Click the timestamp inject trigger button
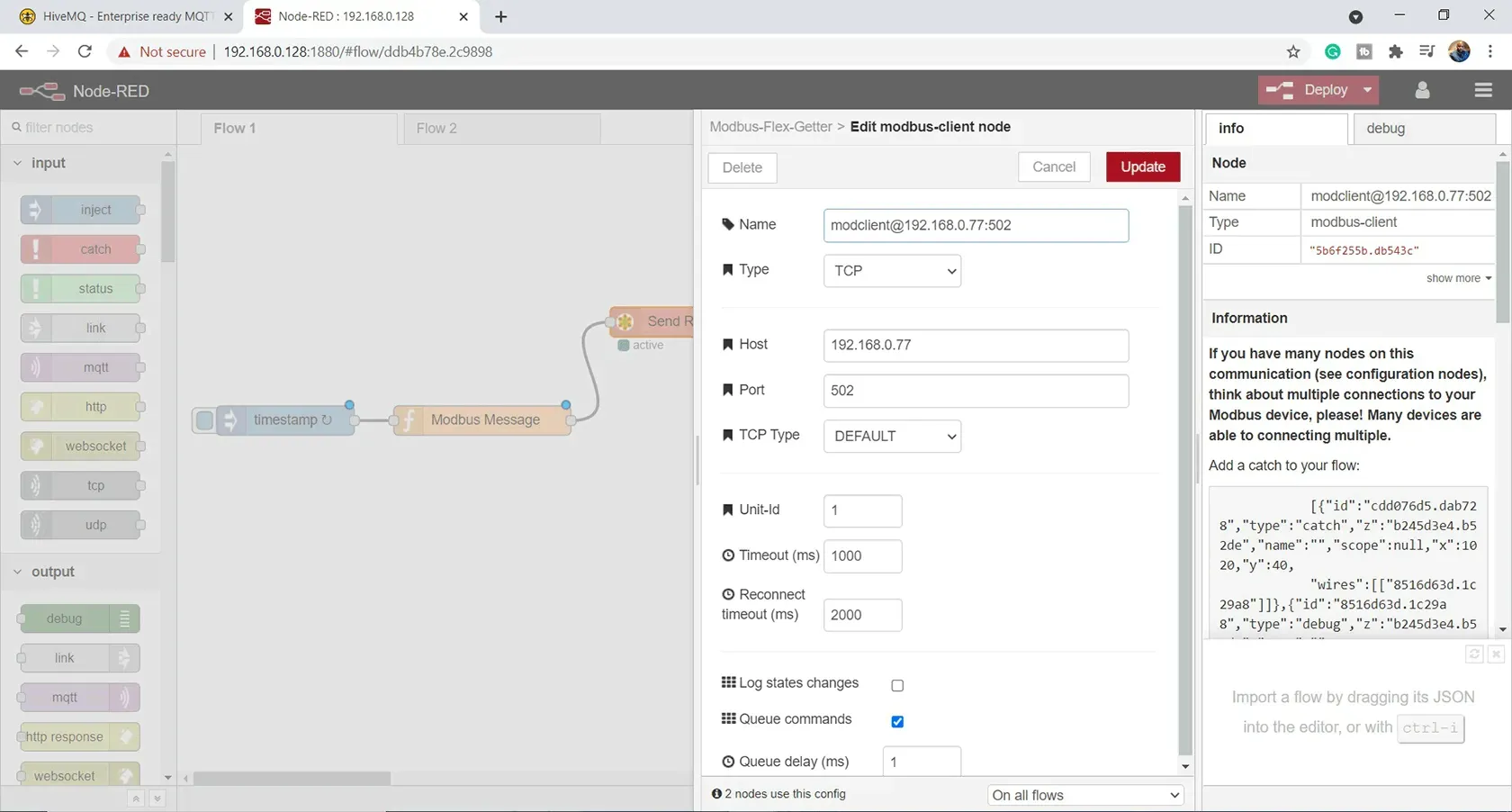Image resolution: width=1512 pixels, height=812 pixels. coord(205,420)
